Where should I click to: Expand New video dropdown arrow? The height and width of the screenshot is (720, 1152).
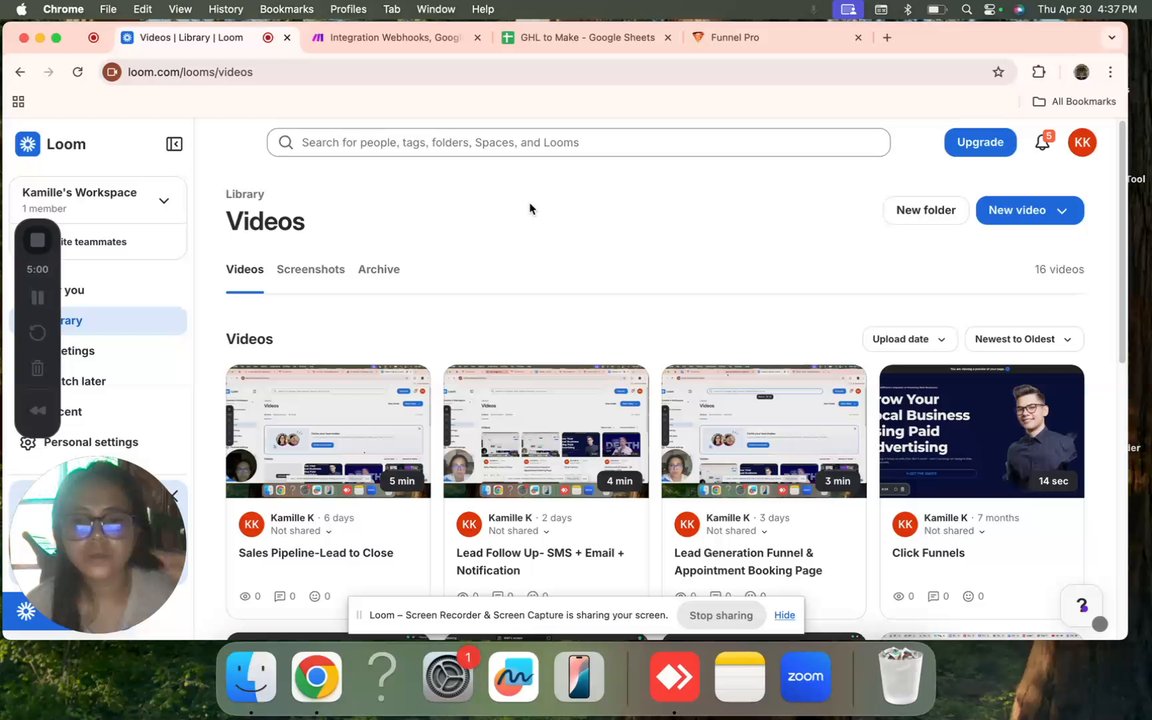click(1062, 211)
